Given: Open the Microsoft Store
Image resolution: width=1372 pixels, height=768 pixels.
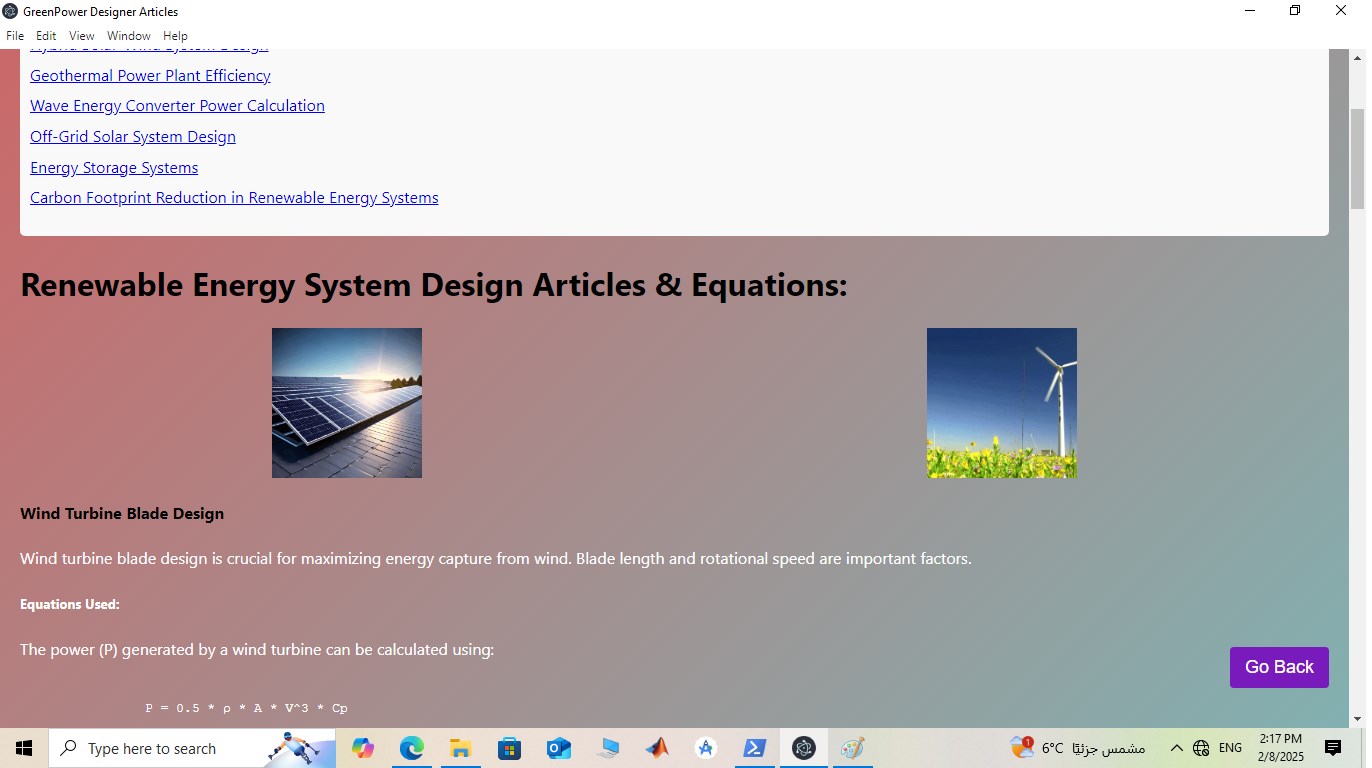Looking at the screenshot, I should (509, 747).
